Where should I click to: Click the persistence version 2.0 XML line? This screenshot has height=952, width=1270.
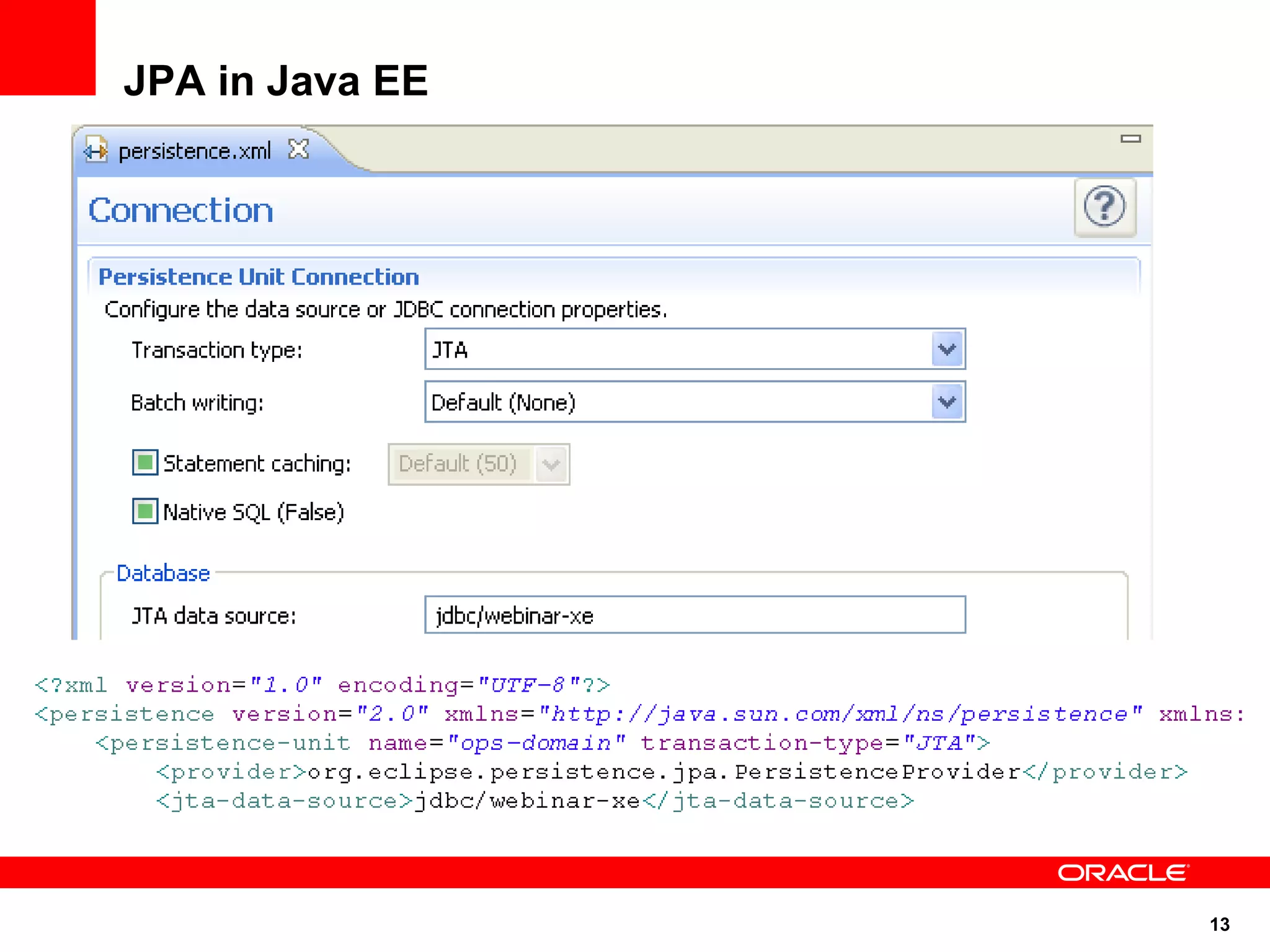click(x=639, y=714)
